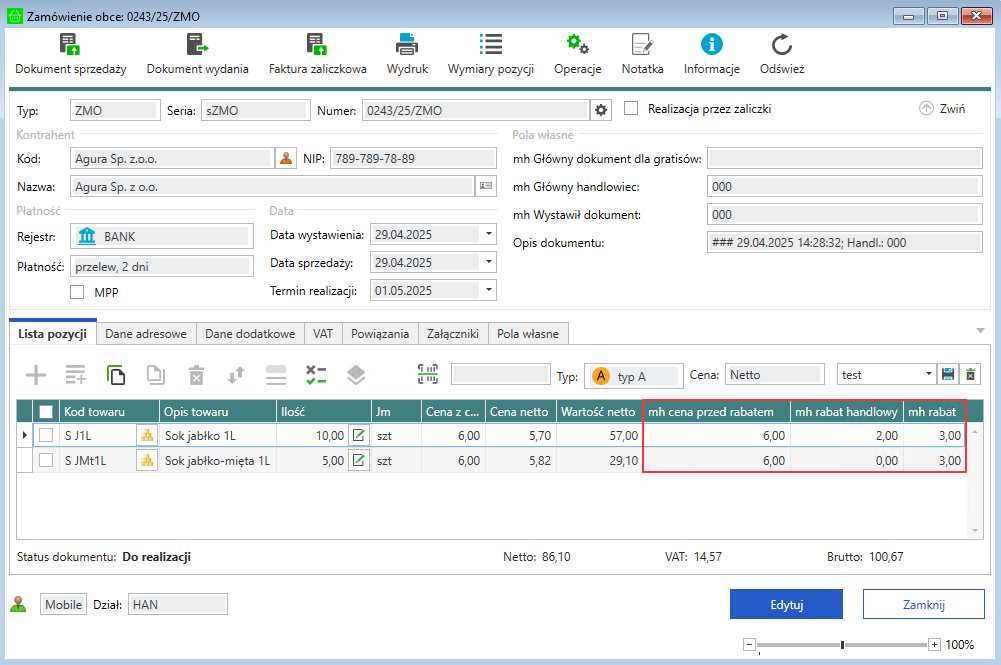Viewport: 1001px width, 665px height.
Task: Click the barcode scanner icon
Action: pyautogui.click(x=428, y=375)
